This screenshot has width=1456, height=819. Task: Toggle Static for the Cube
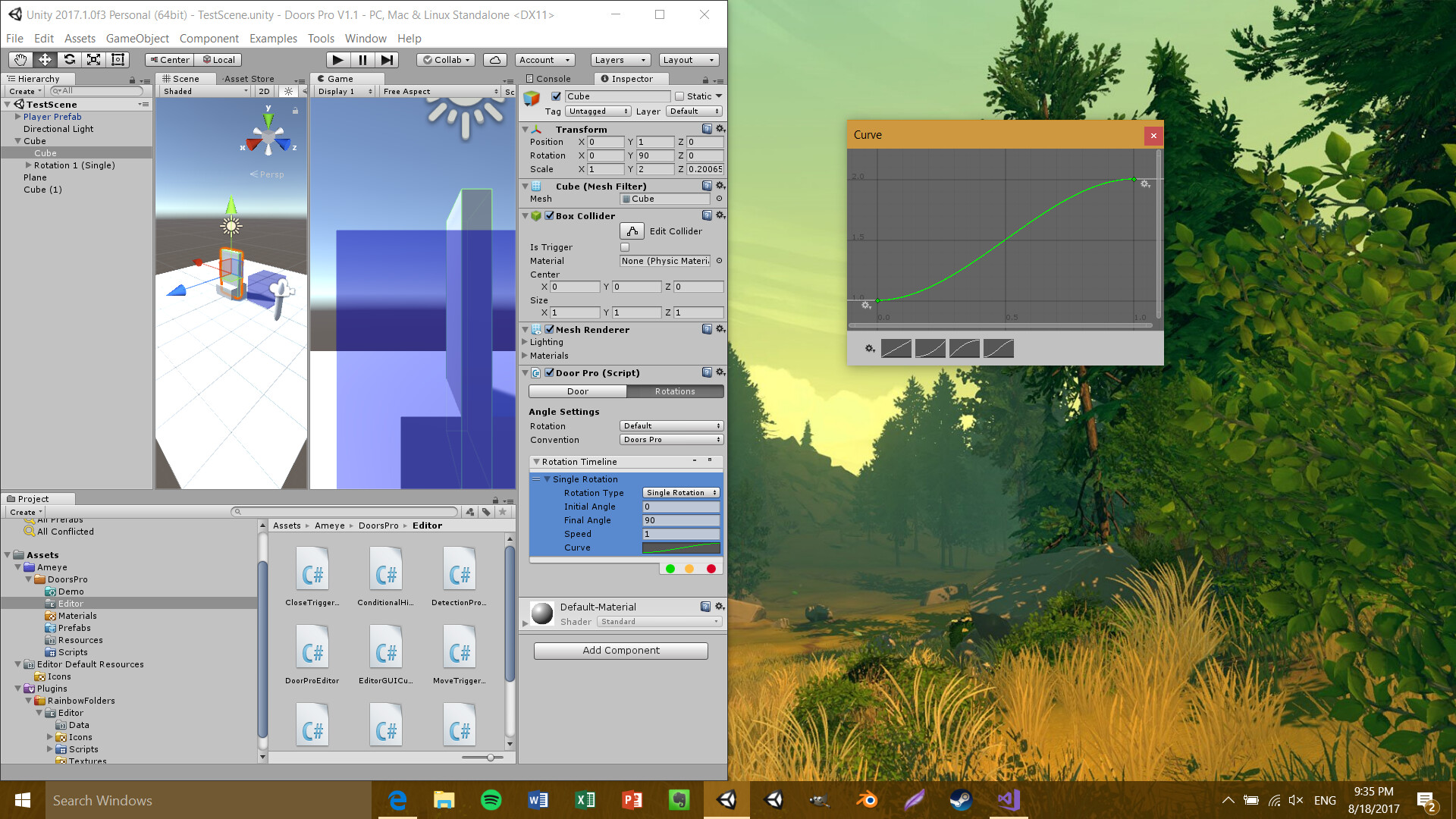(x=682, y=96)
